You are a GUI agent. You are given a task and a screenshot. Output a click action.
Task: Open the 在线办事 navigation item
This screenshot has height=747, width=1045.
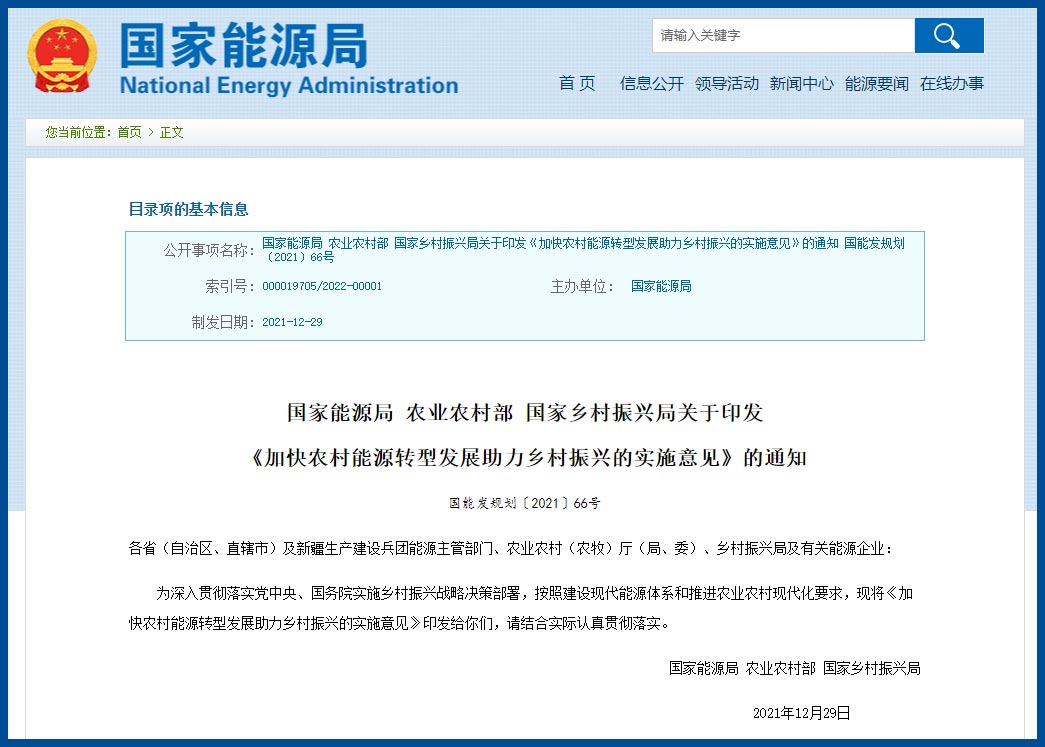[952, 83]
